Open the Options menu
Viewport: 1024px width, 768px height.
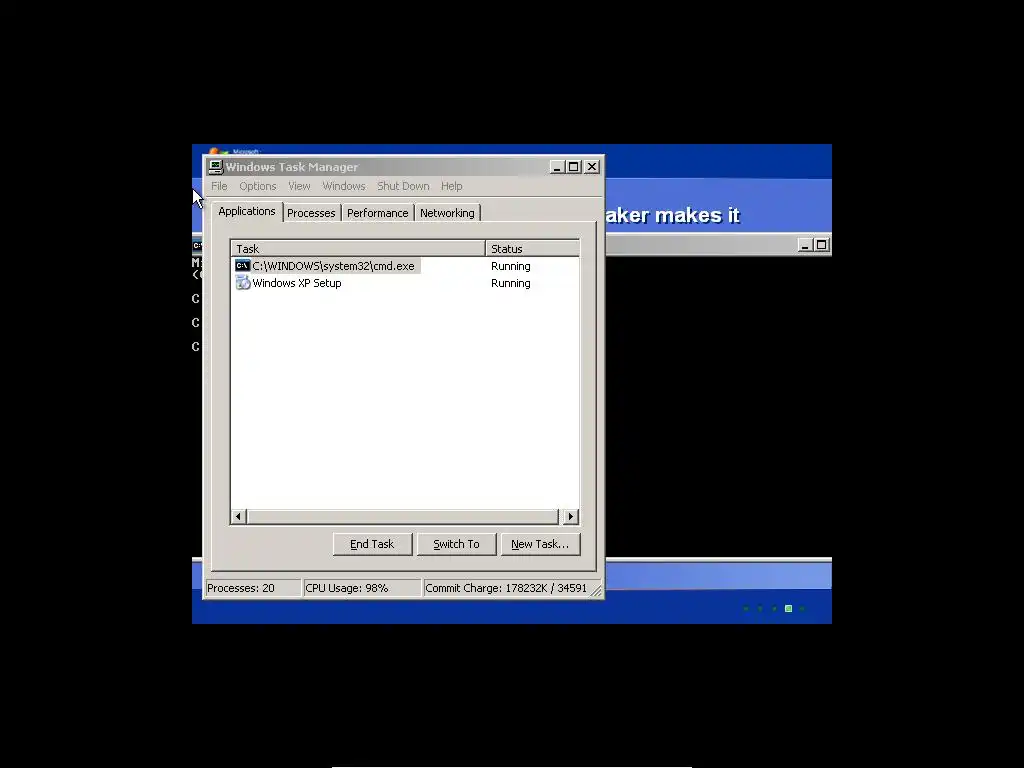pos(257,186)
